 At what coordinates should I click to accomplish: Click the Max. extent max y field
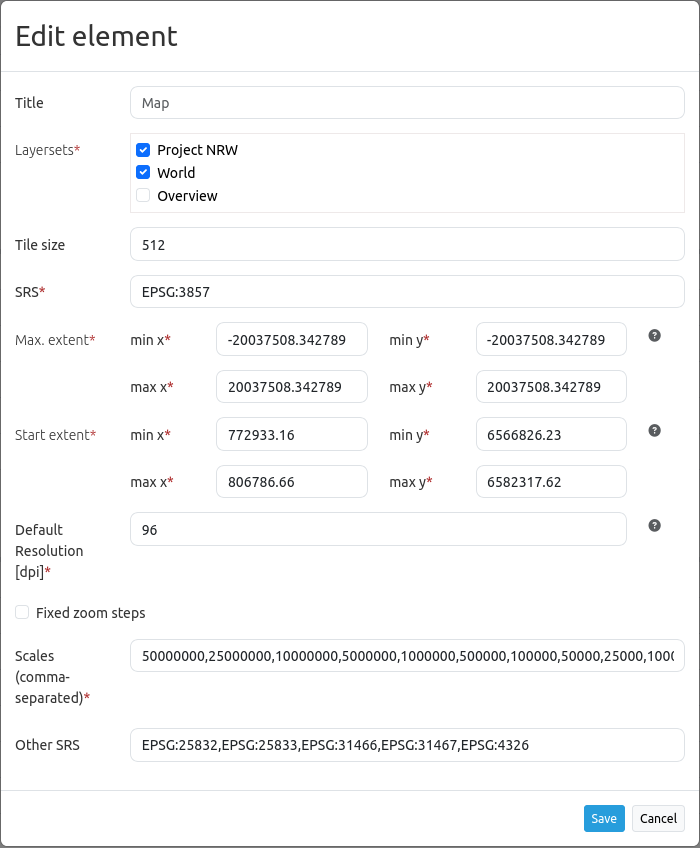[551, 387]
